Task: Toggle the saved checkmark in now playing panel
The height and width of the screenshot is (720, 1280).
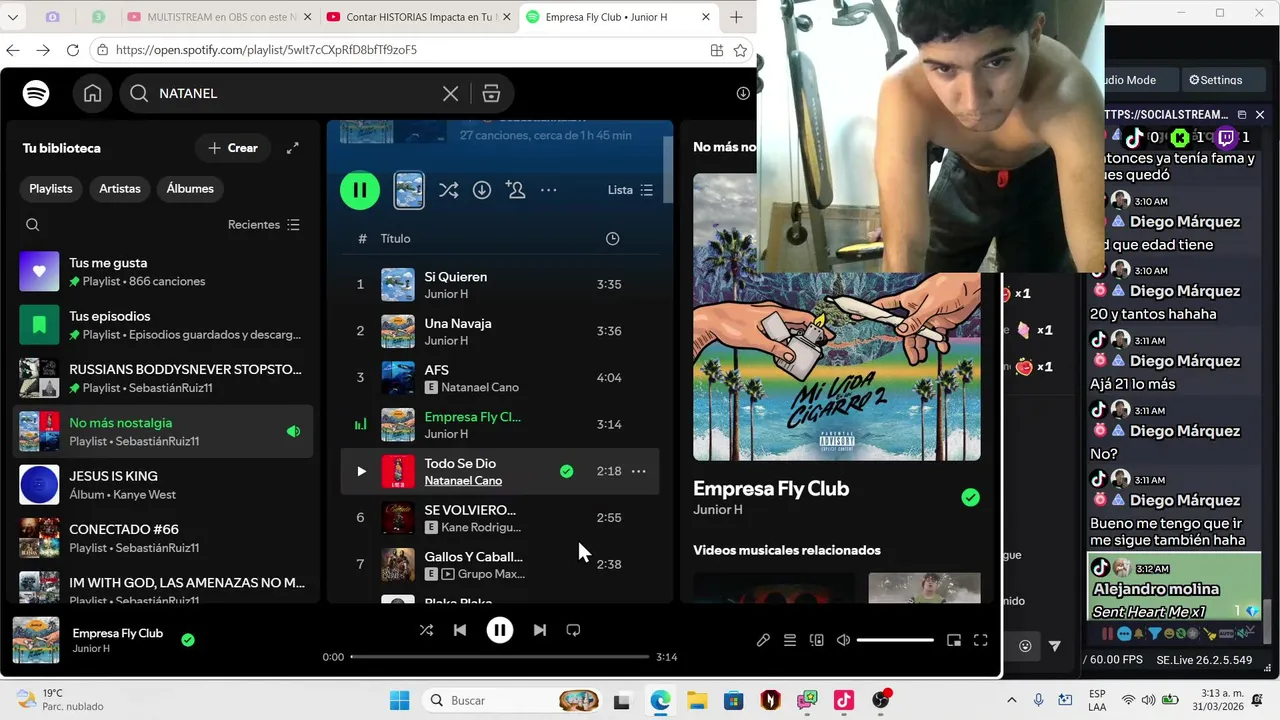Action: coord(970,497)
